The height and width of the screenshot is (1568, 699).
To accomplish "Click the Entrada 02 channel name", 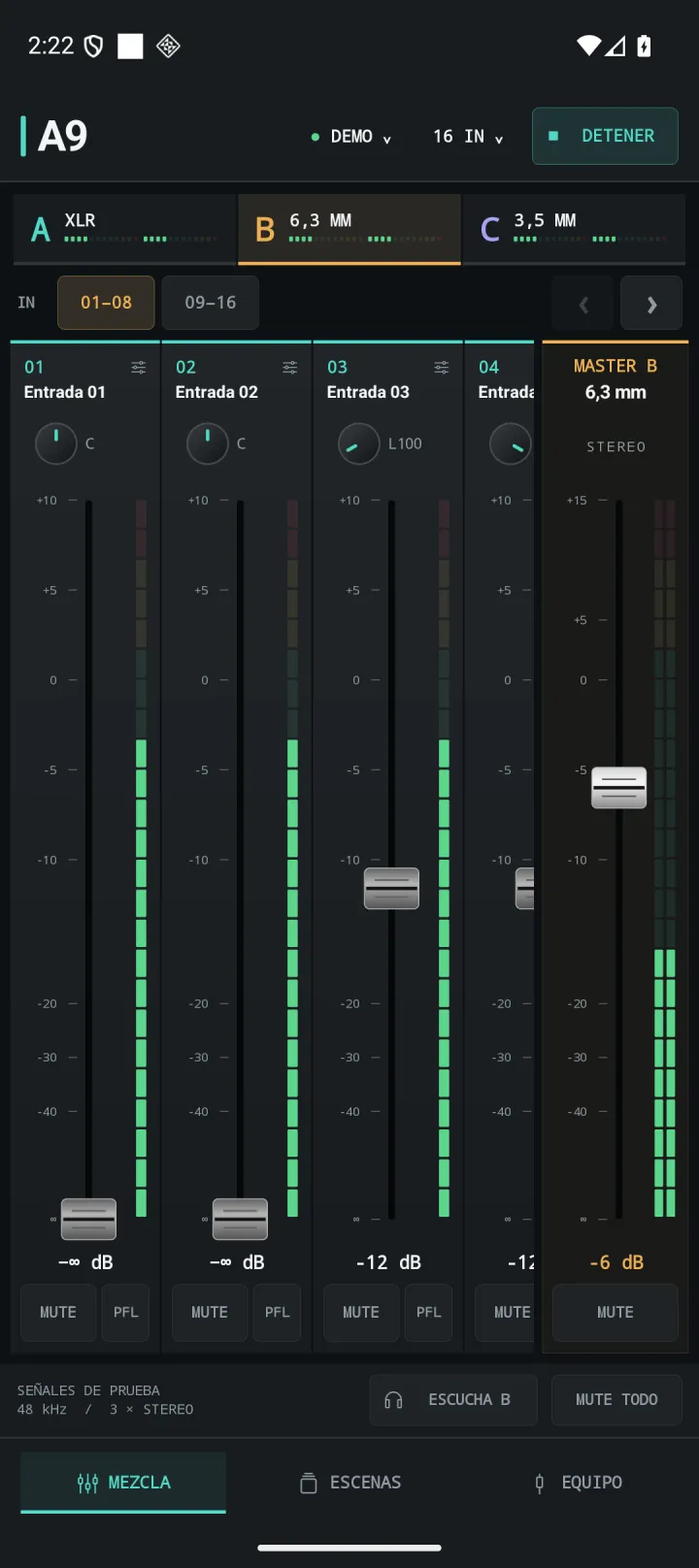I will pos(216,392).
